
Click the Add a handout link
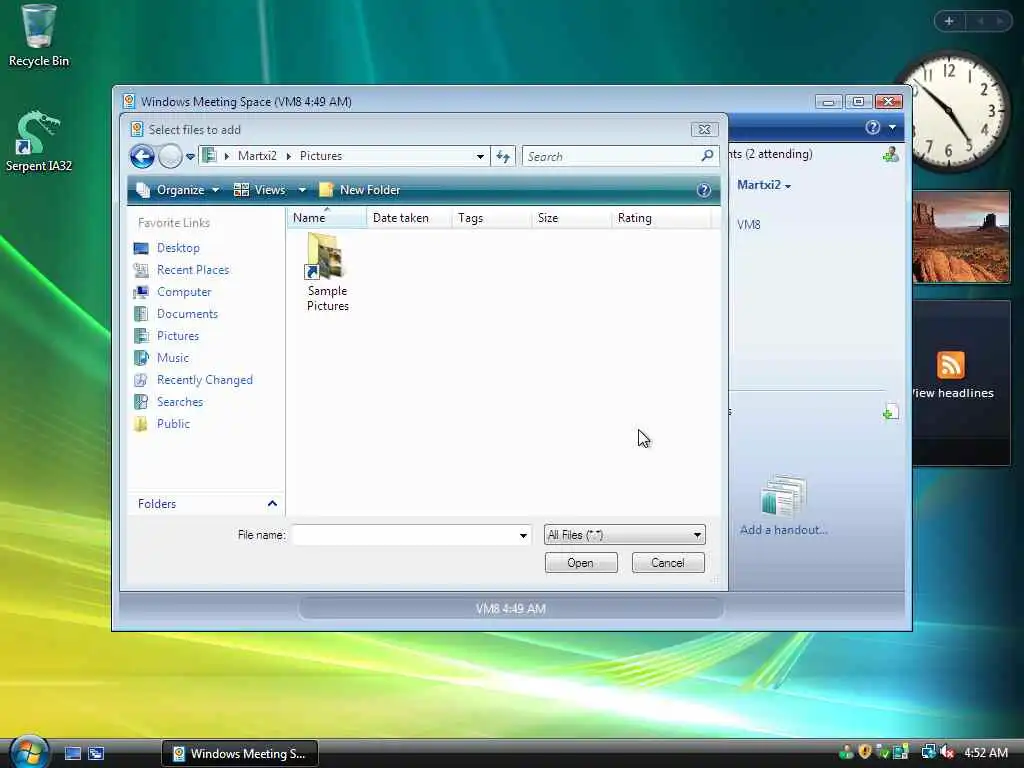point(784,530)
